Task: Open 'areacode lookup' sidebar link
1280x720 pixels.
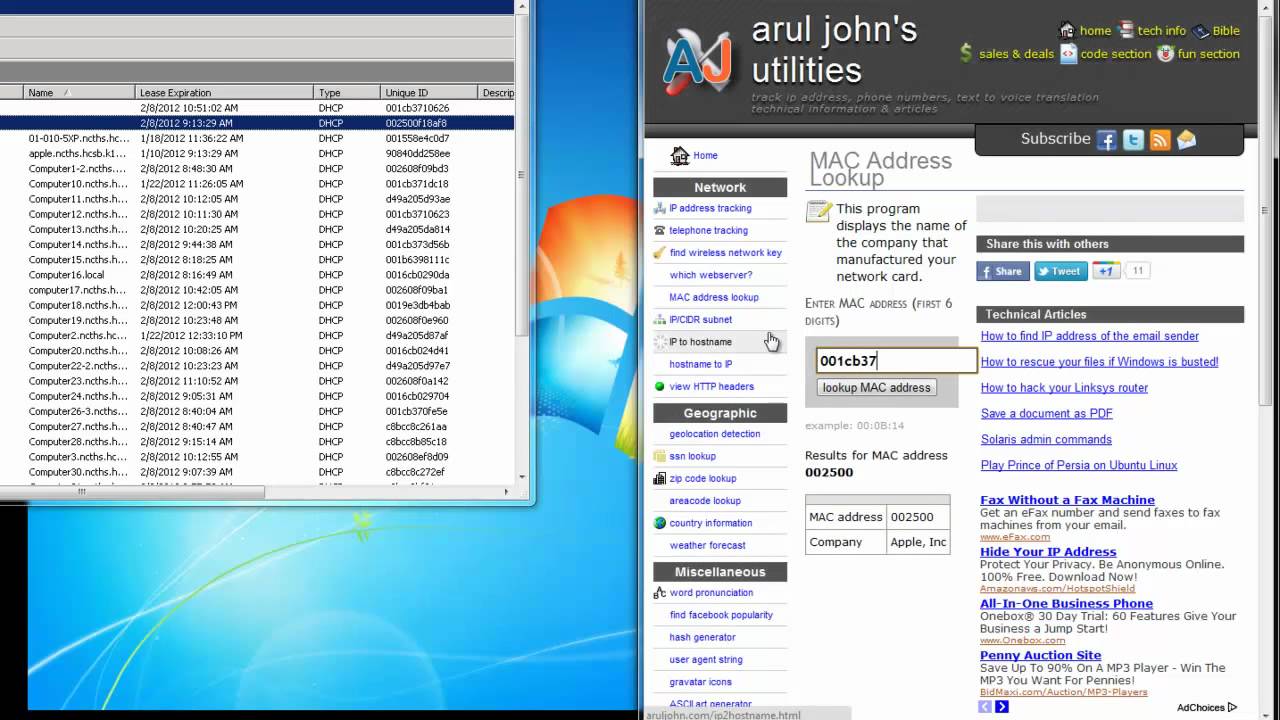Action: click(705, 501)
